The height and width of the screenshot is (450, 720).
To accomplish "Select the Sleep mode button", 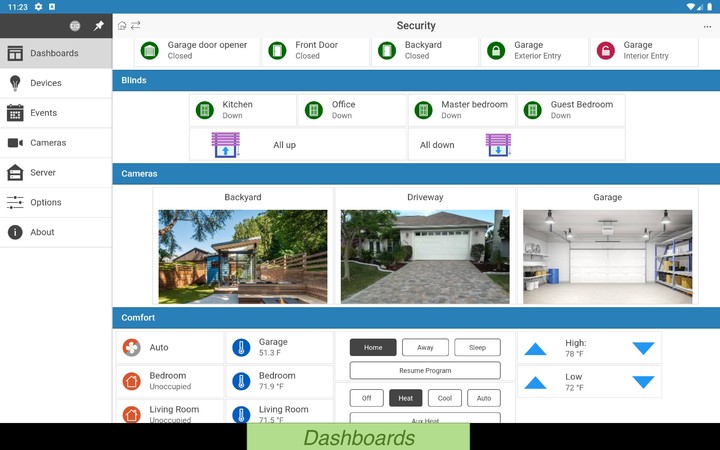I will coord(477,348).
